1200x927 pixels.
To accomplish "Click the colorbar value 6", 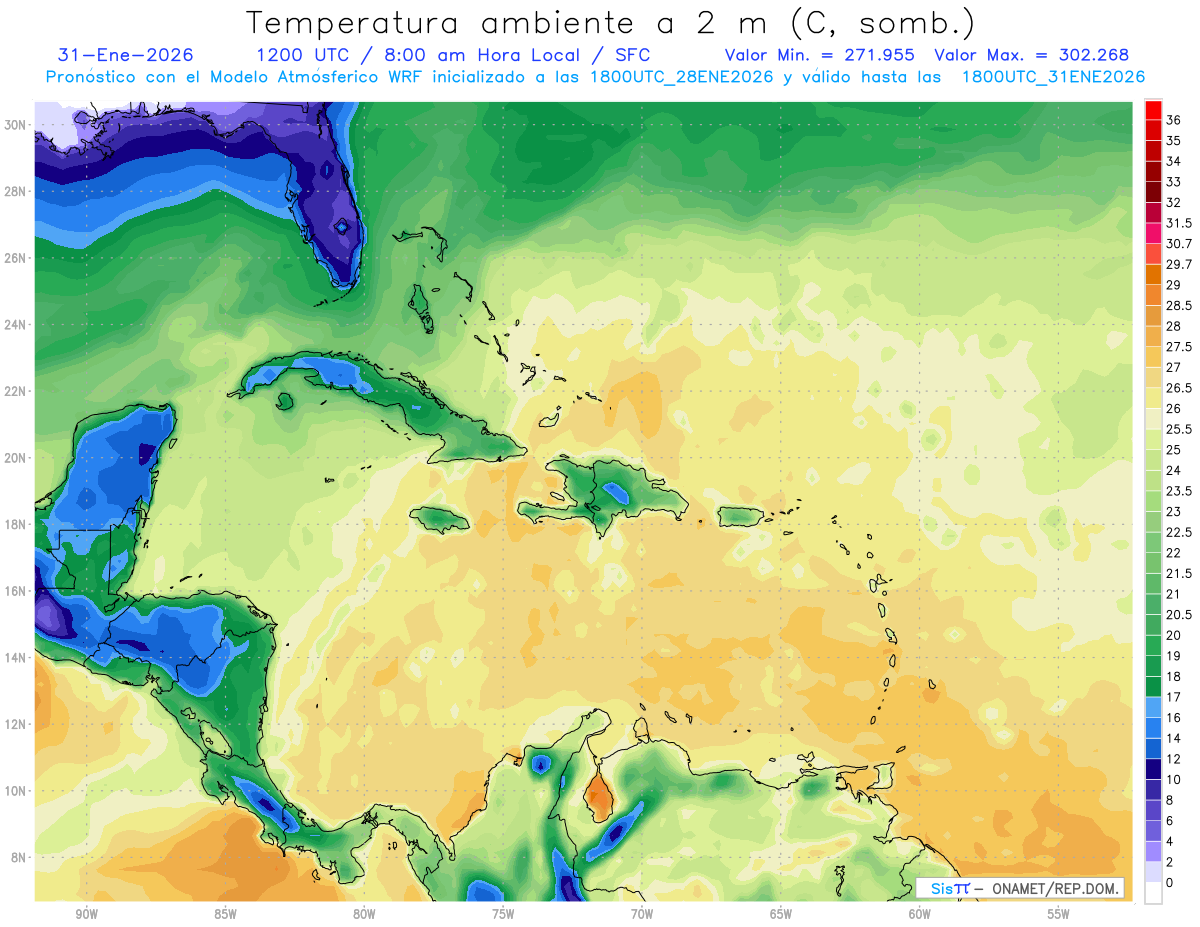I will pos(1170,820).
